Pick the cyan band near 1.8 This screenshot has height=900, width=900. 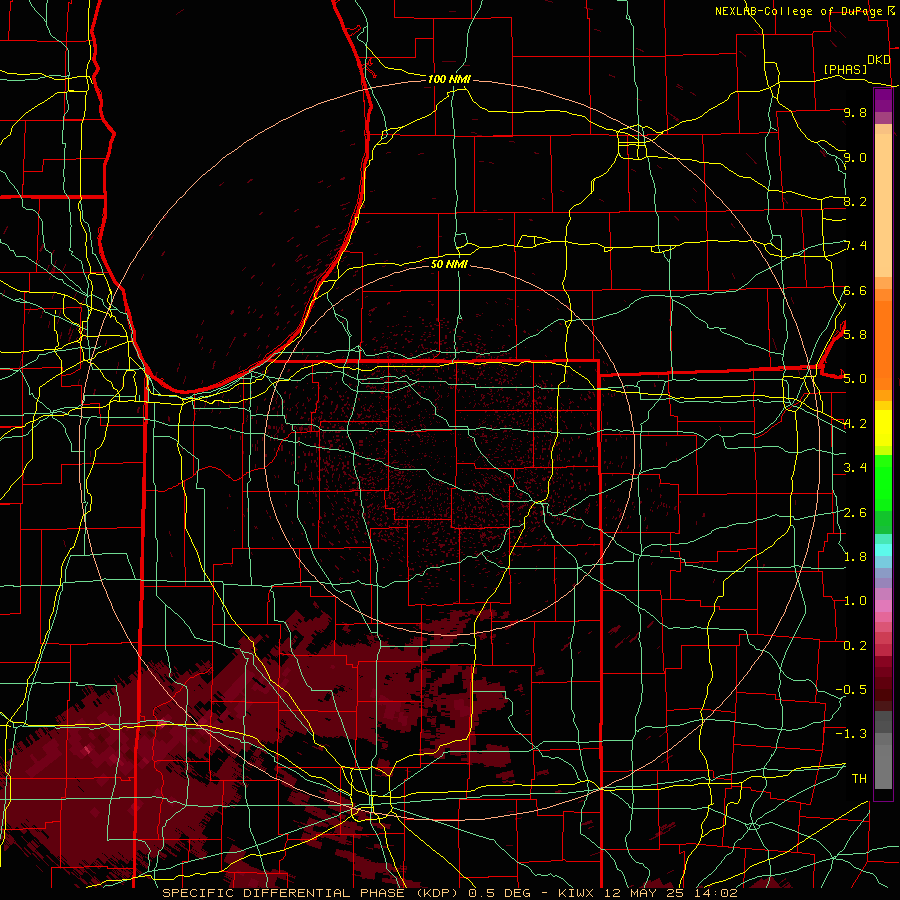[x=883, y=550]
